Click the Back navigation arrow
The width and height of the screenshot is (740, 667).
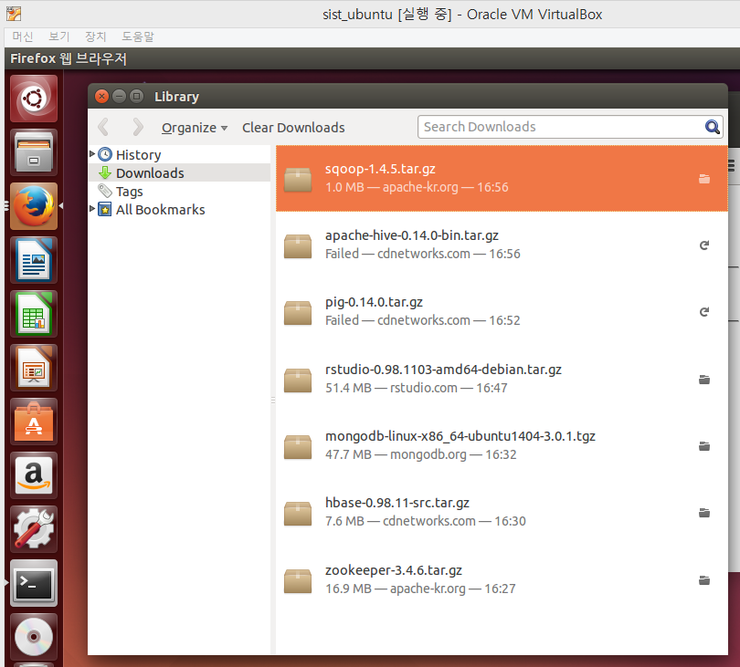coord(104,127)
